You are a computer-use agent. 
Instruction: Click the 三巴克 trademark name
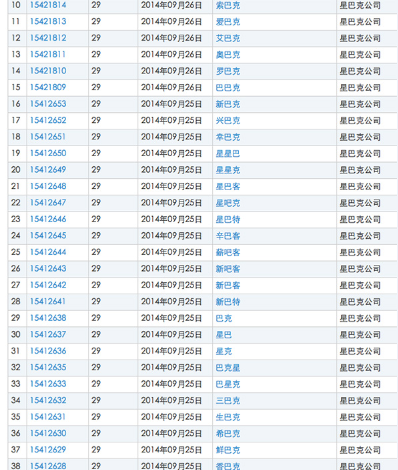coord(228,401)
